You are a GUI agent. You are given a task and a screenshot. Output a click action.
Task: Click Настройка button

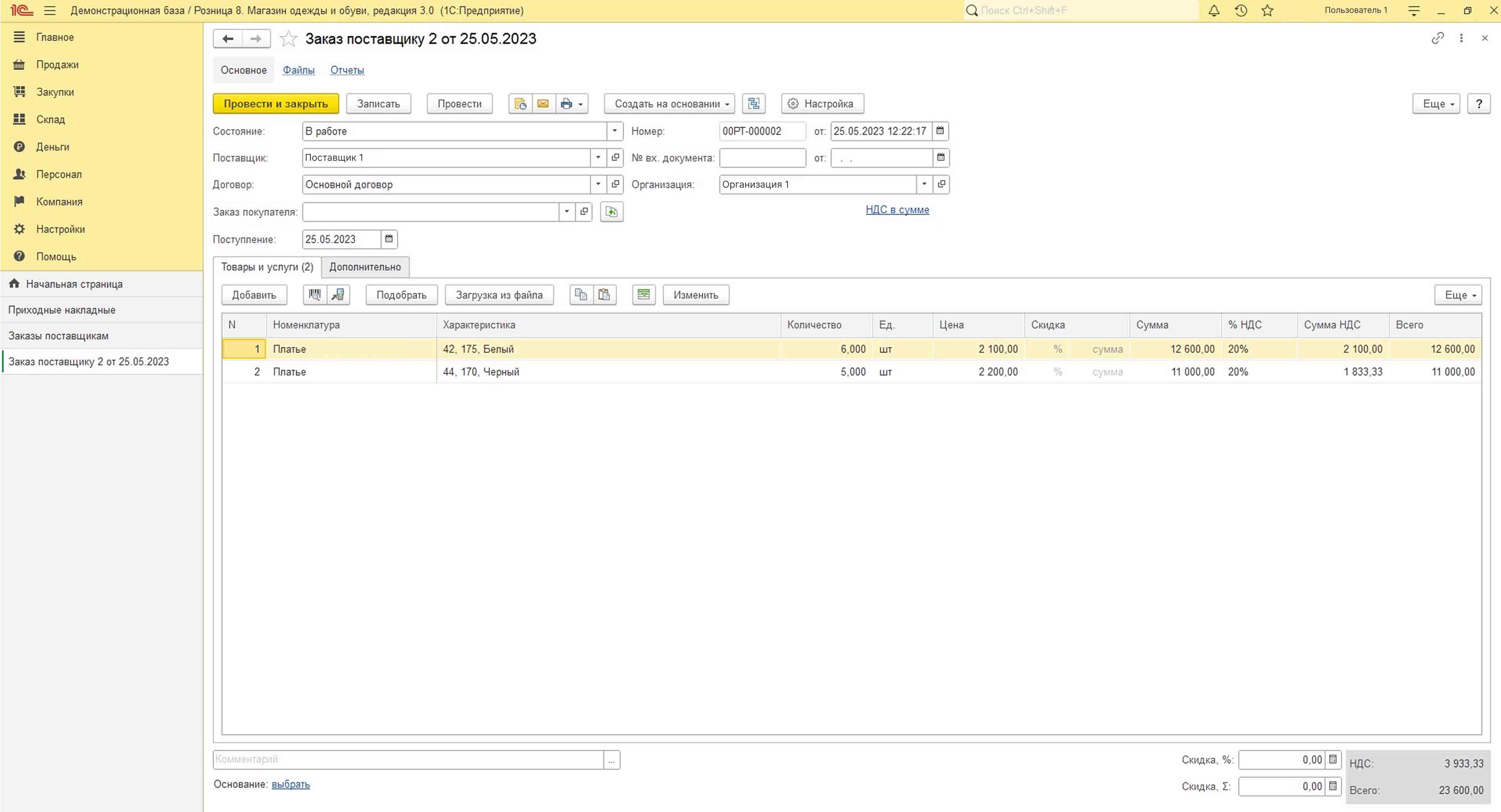click(x=822, y=104)
